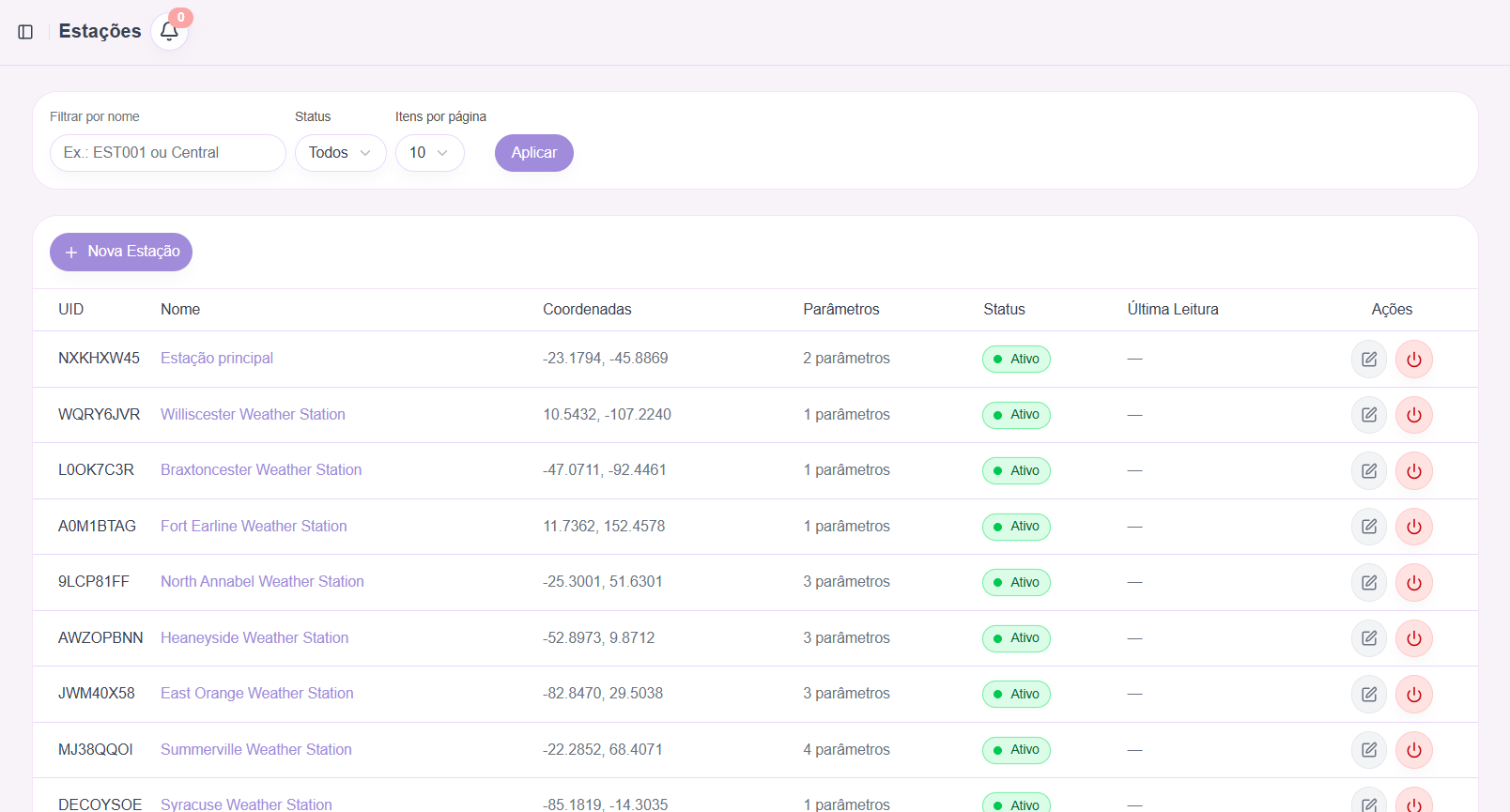Sort by the Nome column header
The height and width of the screenshot is (812, 1510).
(180, 310)
